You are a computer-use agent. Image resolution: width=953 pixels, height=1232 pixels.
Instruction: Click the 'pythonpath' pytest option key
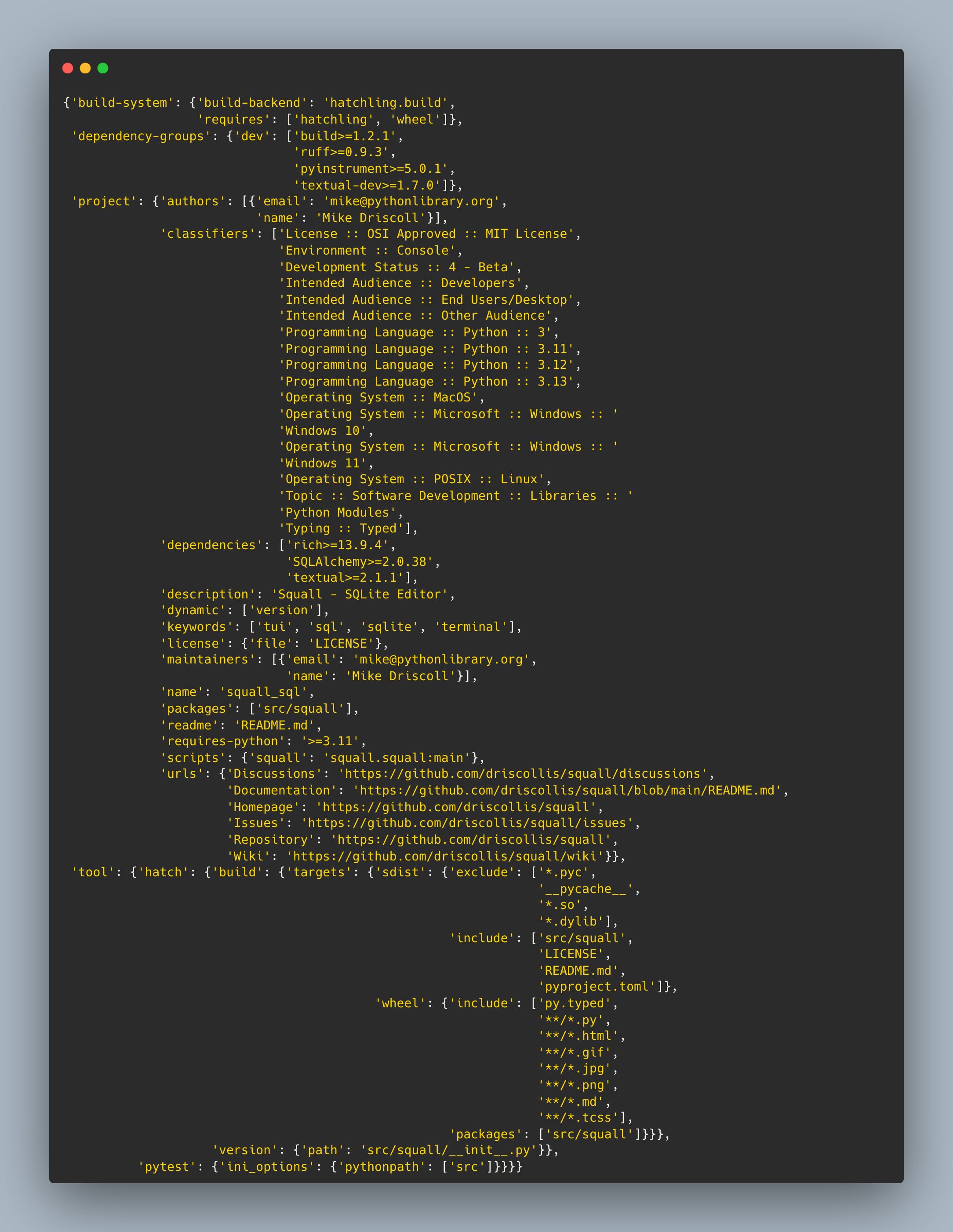[x=382, y=1166]
